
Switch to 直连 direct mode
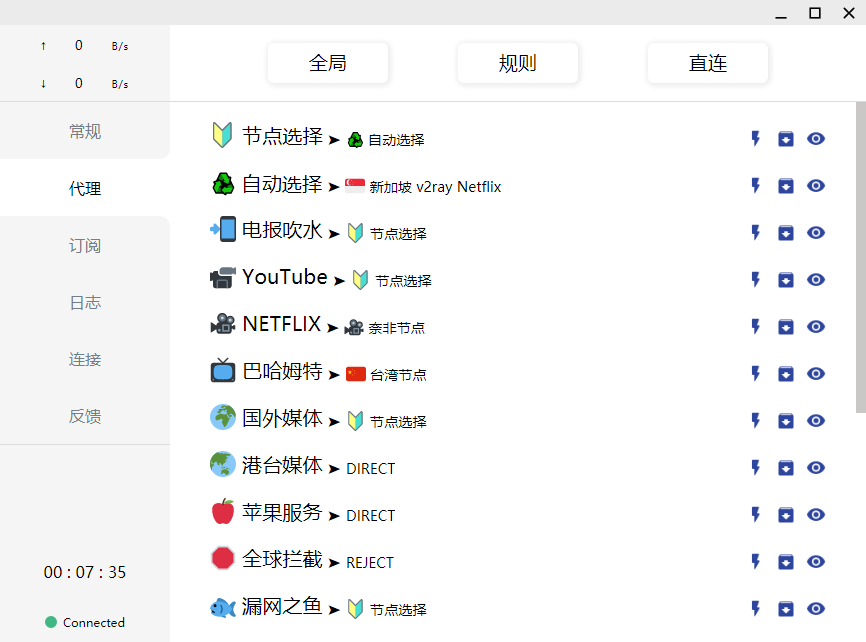pos(707,63)
